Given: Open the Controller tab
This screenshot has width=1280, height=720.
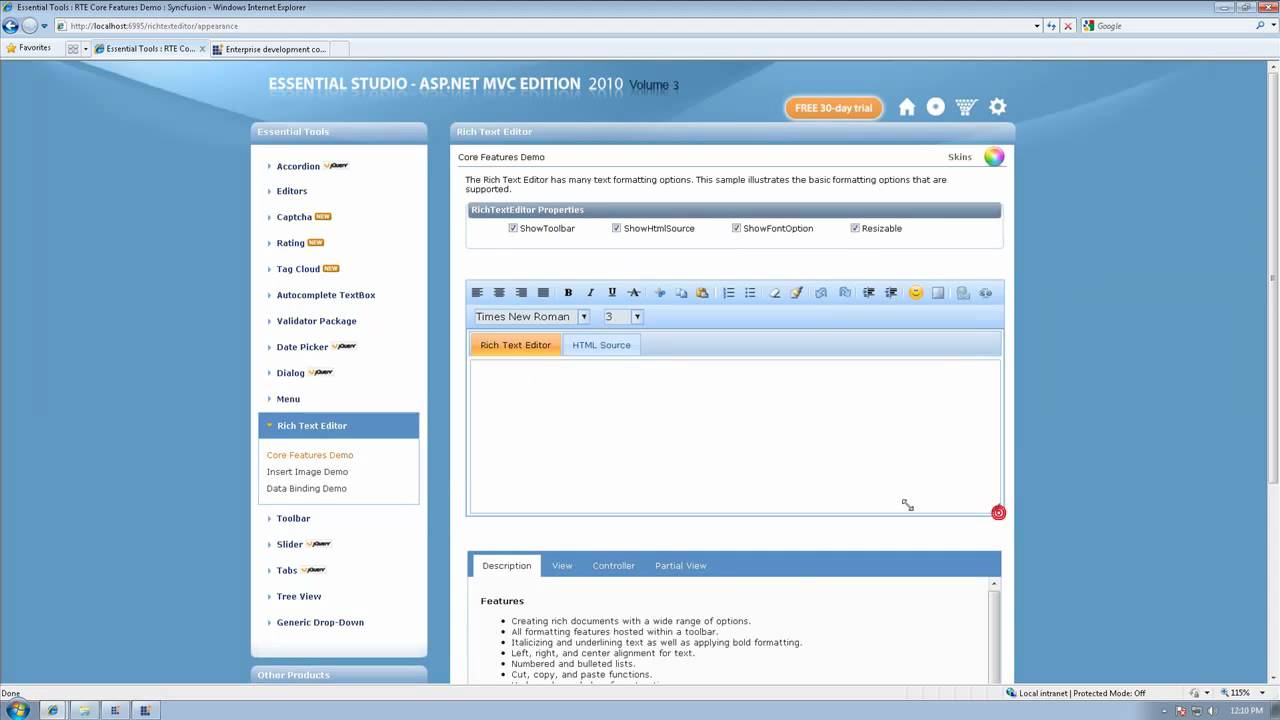Looking at the screenshot, I should click(x=613, y=566).
